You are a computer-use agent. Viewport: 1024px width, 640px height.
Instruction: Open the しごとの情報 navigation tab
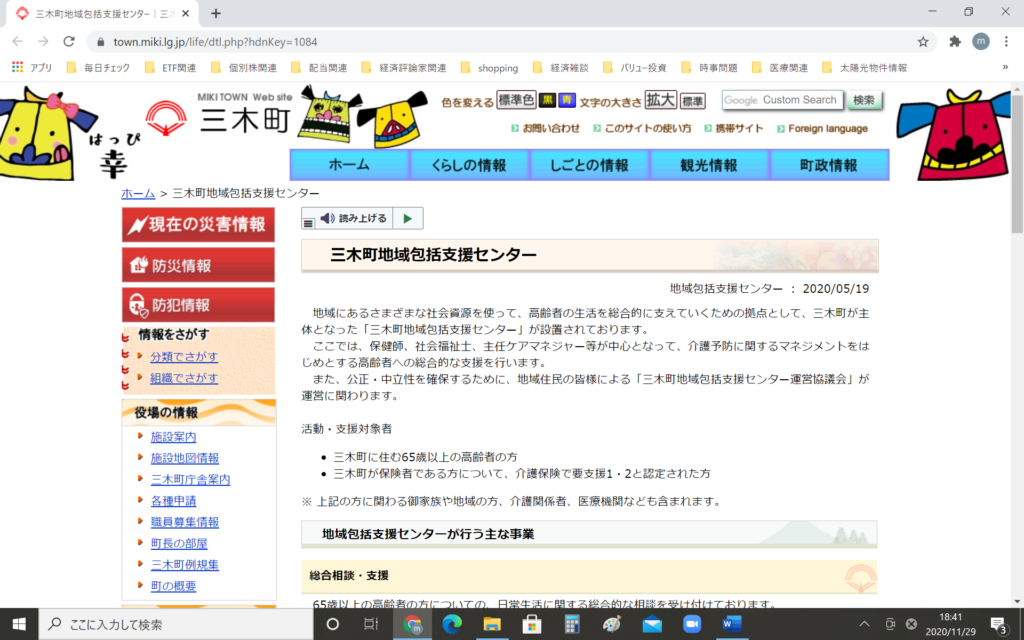pyautogui.click(x=589, y=165)
